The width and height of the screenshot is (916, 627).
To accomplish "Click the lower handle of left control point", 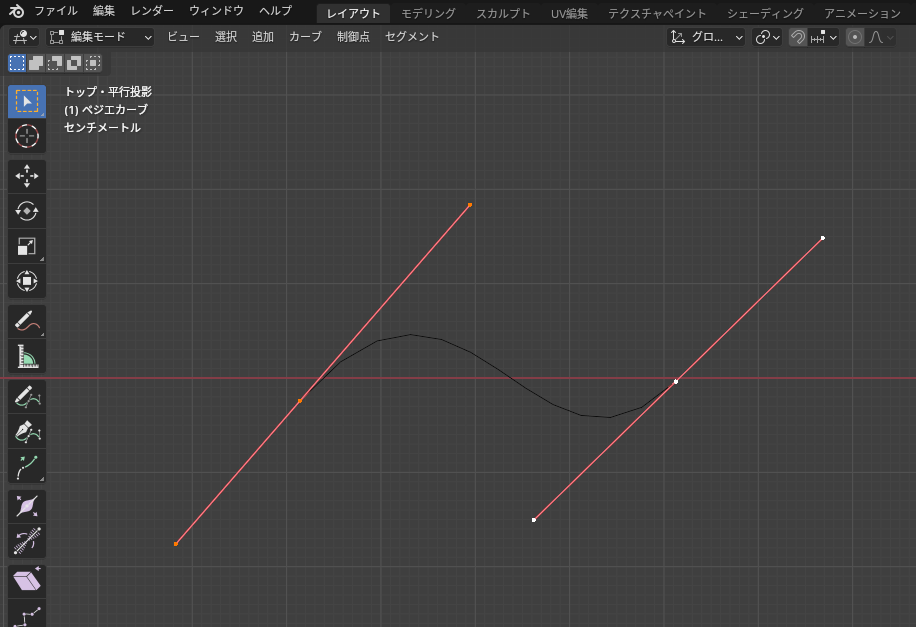I will click(x=176, y=544).
